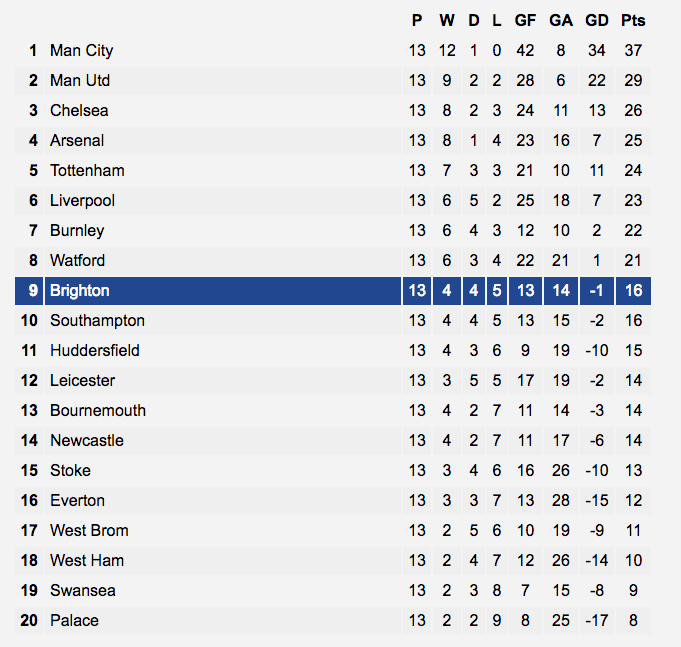This screenshot has height=647, width=681.
Task: Select Man City's 37 points cell
Action: pyautogui.click(x=633, y=50)
